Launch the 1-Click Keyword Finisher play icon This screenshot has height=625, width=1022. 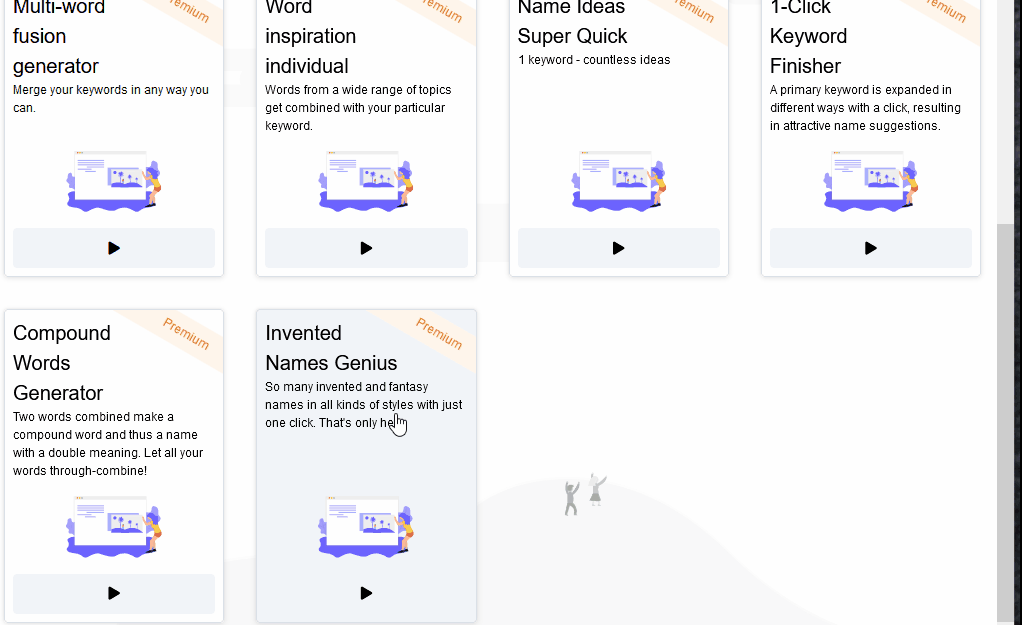pyautogui.click(x=870, y=248)
